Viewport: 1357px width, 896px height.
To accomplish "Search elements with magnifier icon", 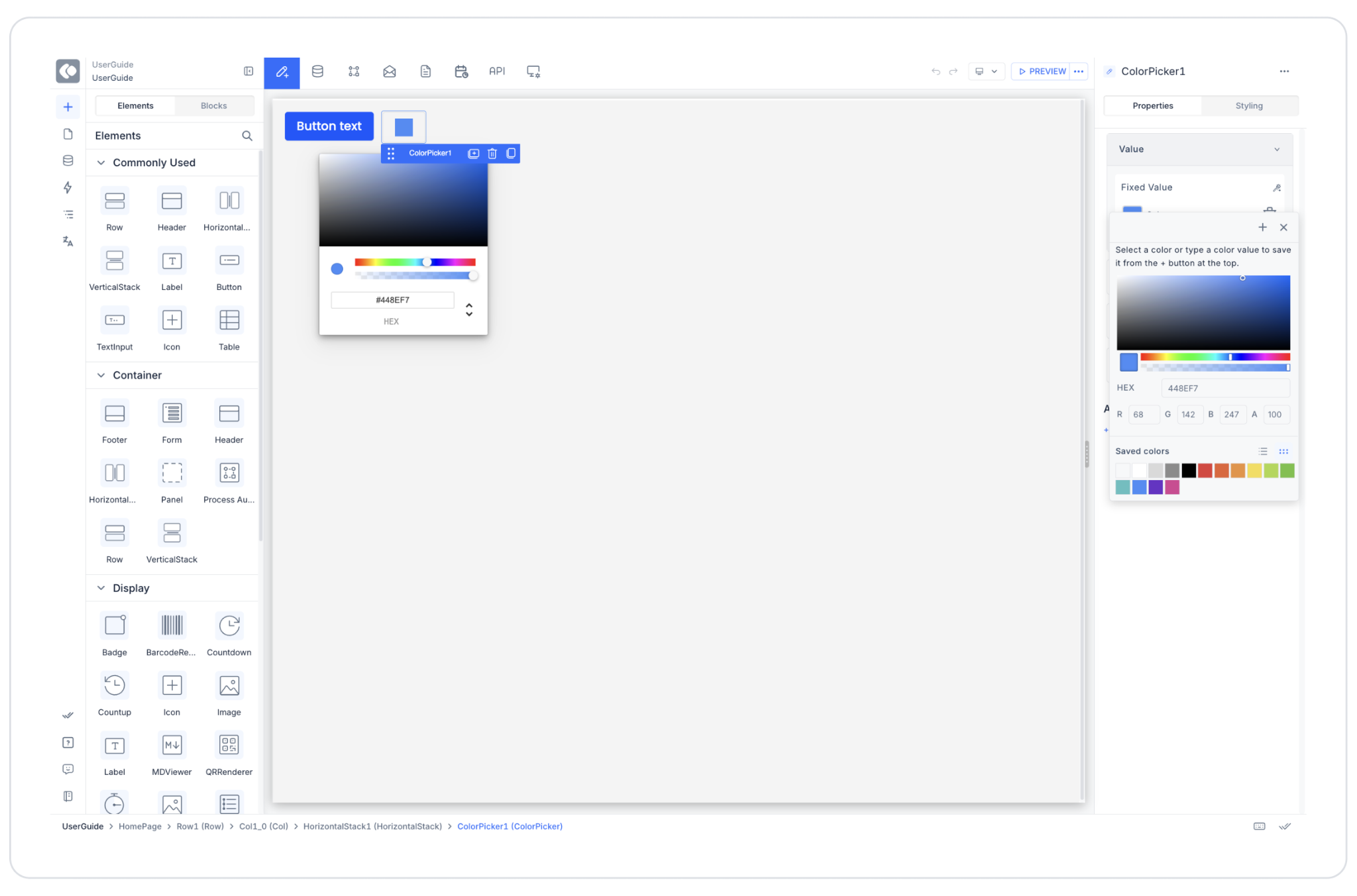I will [247, 136].
